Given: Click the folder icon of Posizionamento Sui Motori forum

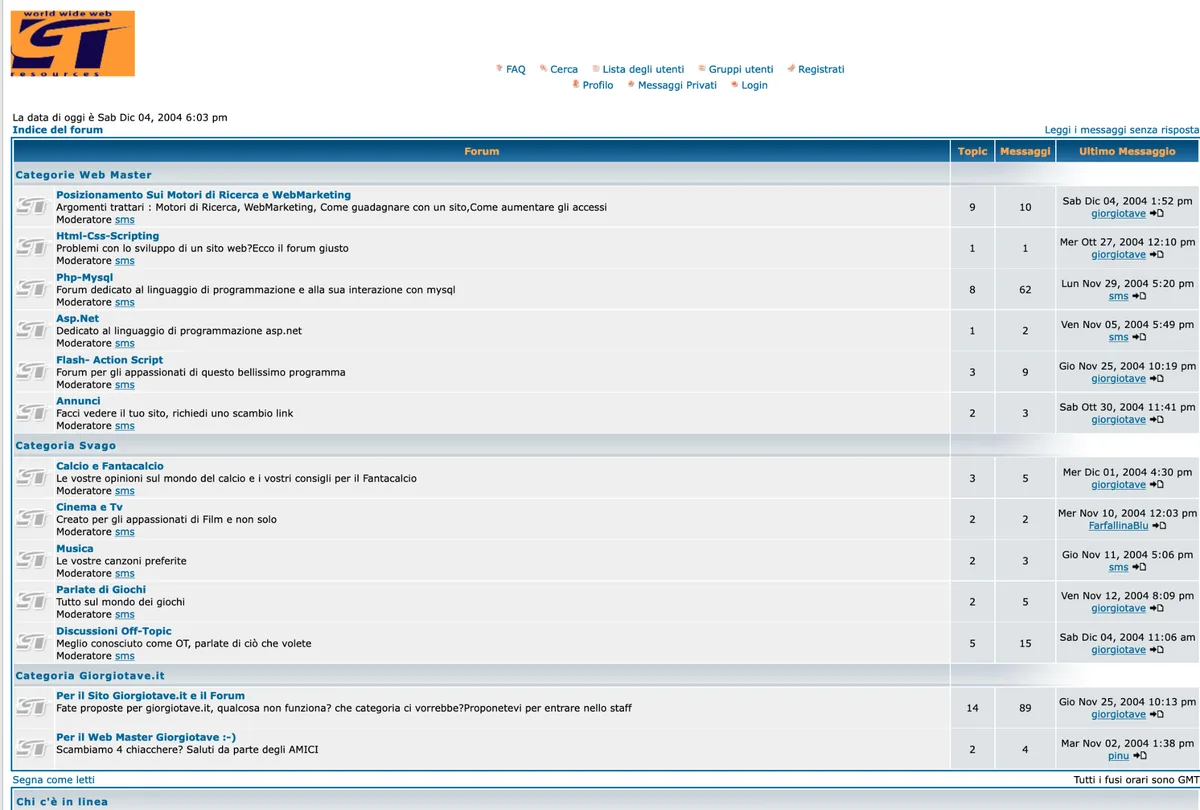Looking at the screenshot, I should 32,206.
